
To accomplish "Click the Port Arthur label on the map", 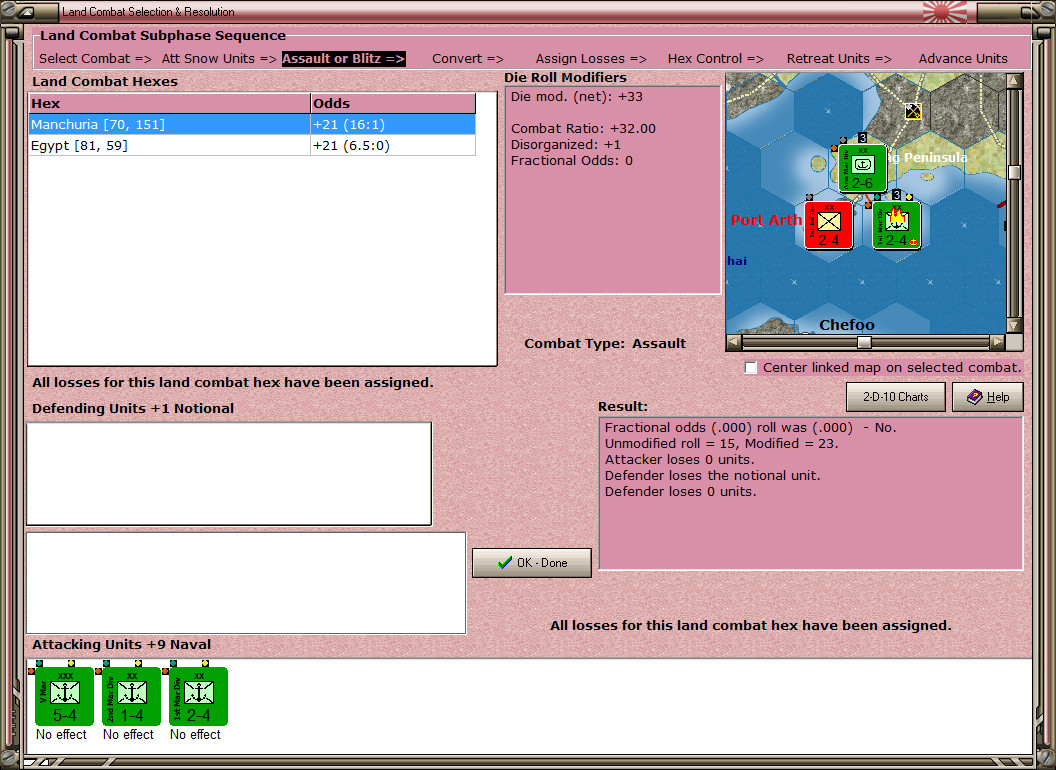I will pos(766,220).
